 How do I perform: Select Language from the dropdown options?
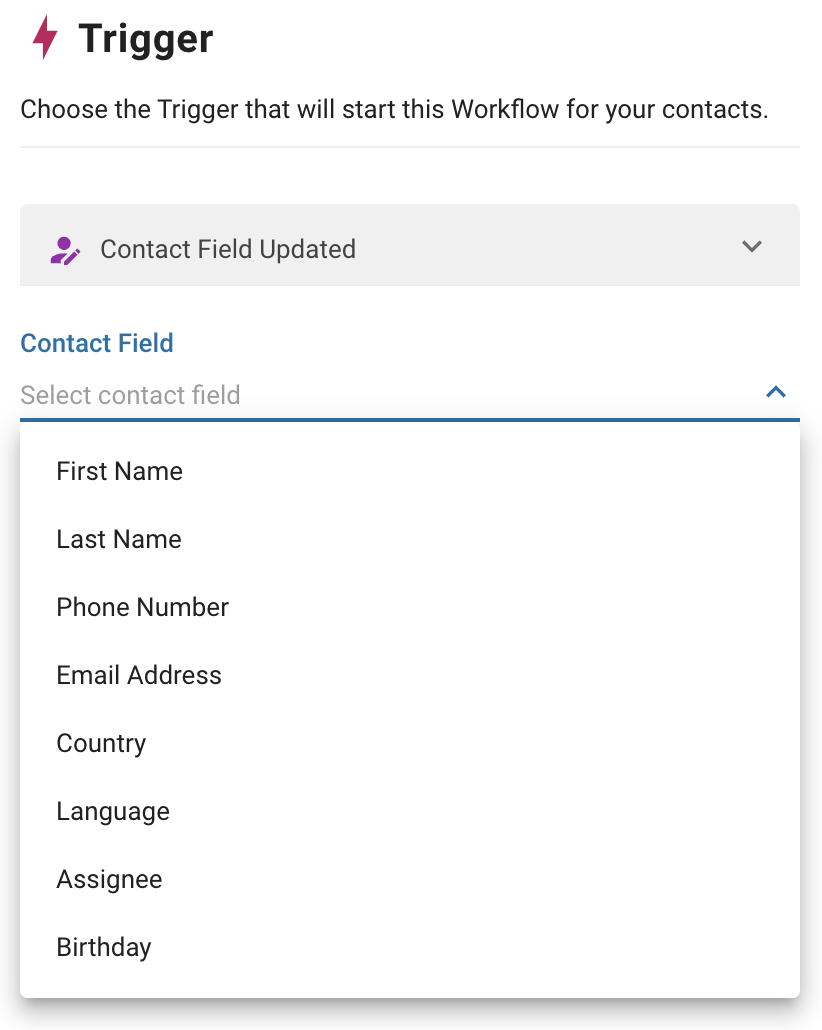pos(112,811)
